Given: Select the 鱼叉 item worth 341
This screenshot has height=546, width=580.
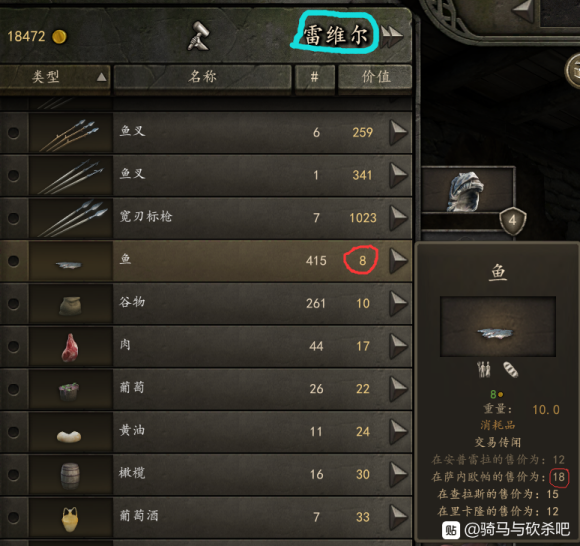Looking at the screenshot, I should point(206,175).
